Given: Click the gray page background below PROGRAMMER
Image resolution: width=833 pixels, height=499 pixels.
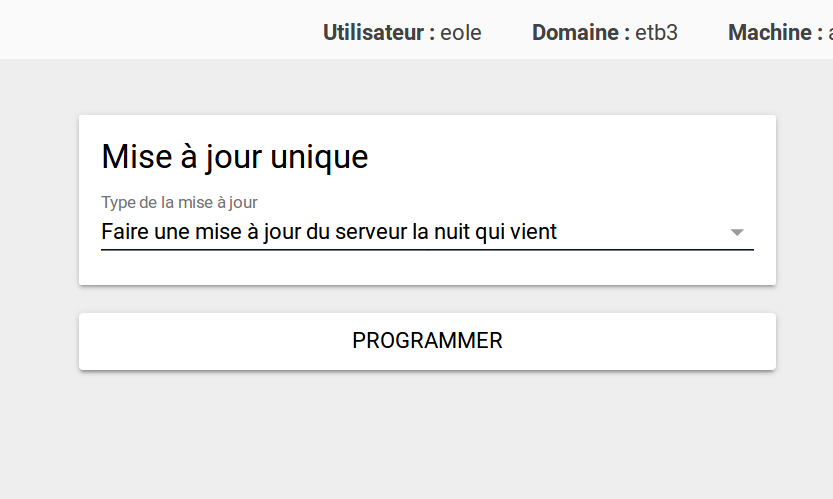Looking at the screenshot, I should [427, 436].
